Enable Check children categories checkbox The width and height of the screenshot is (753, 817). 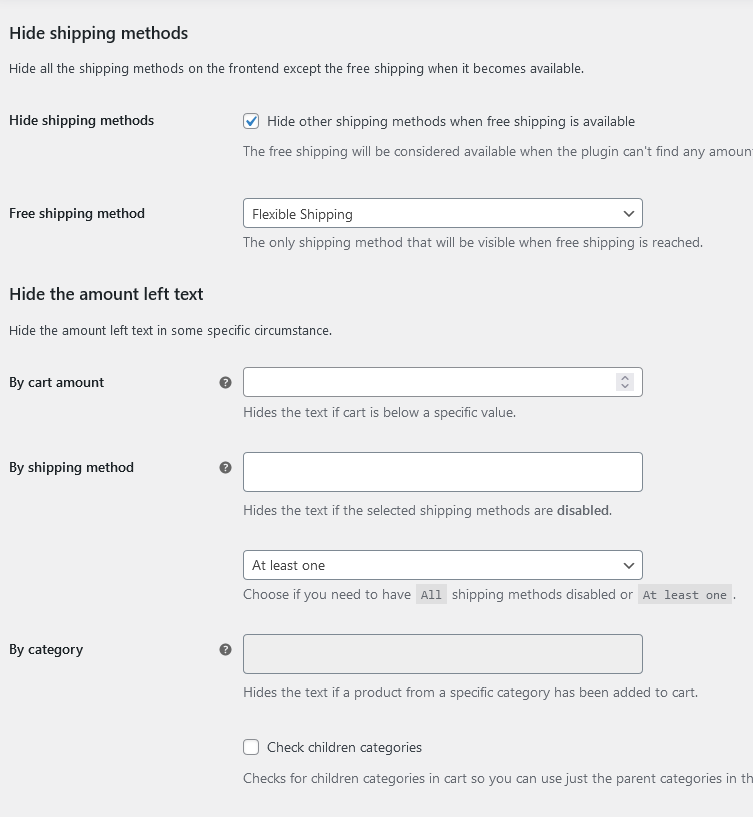[251, 747]
